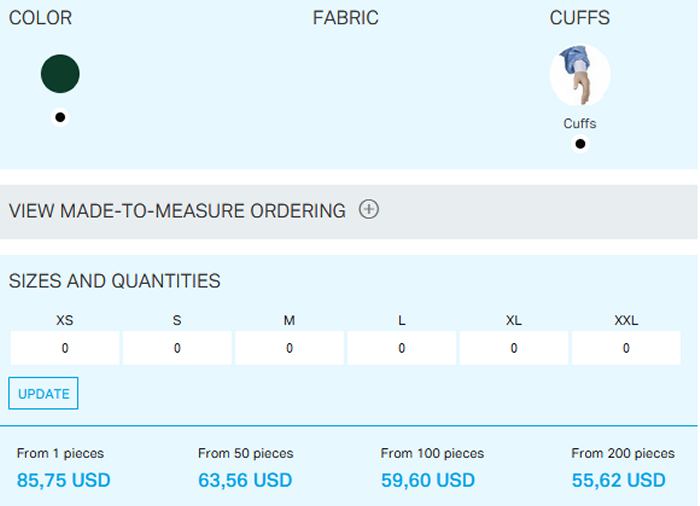Viewport: 700px width, 506px height.
Task: Open View Made-to-Measure Ordering section
Action: click(177, 211)
